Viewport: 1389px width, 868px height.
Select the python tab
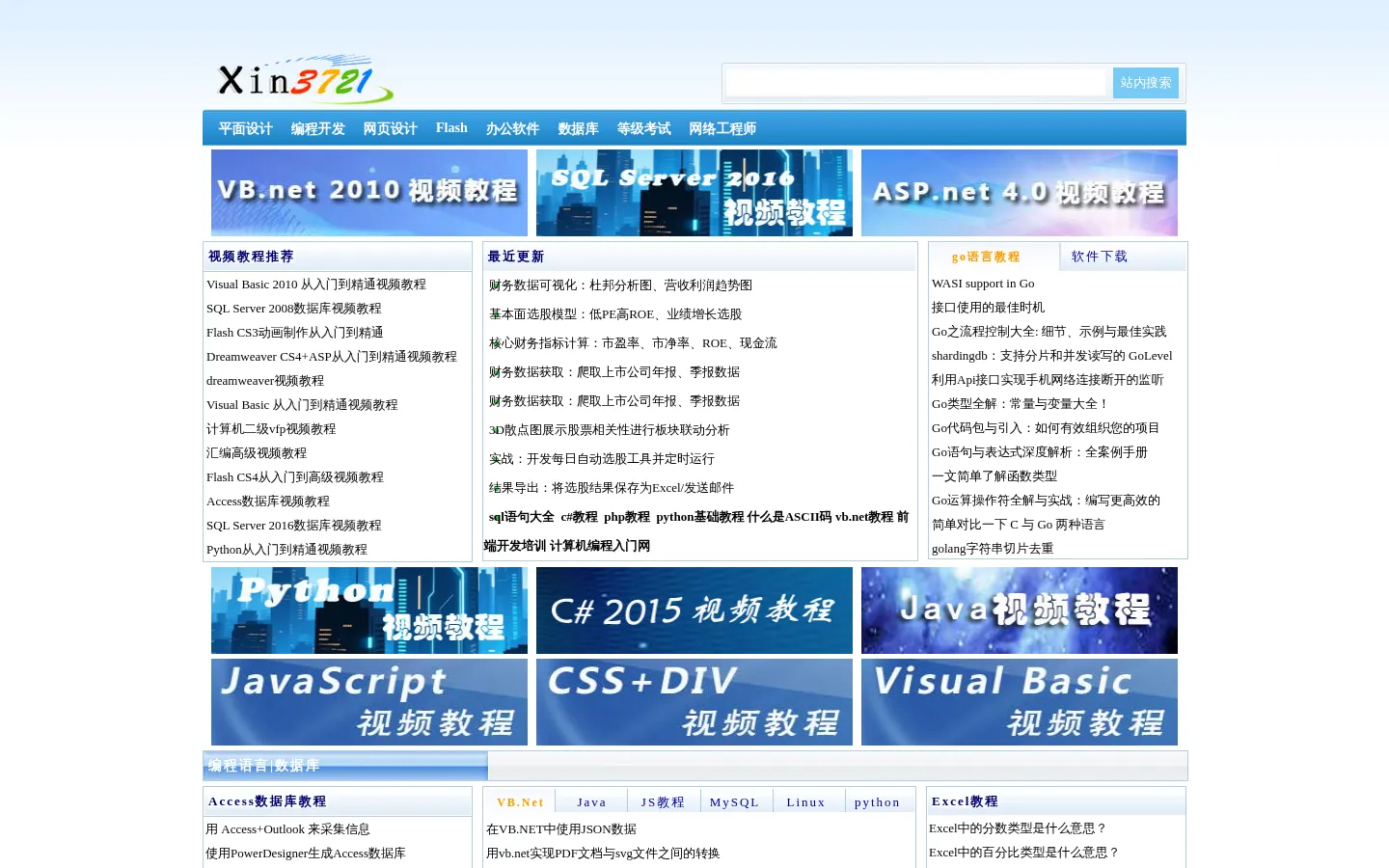[878, 802]
